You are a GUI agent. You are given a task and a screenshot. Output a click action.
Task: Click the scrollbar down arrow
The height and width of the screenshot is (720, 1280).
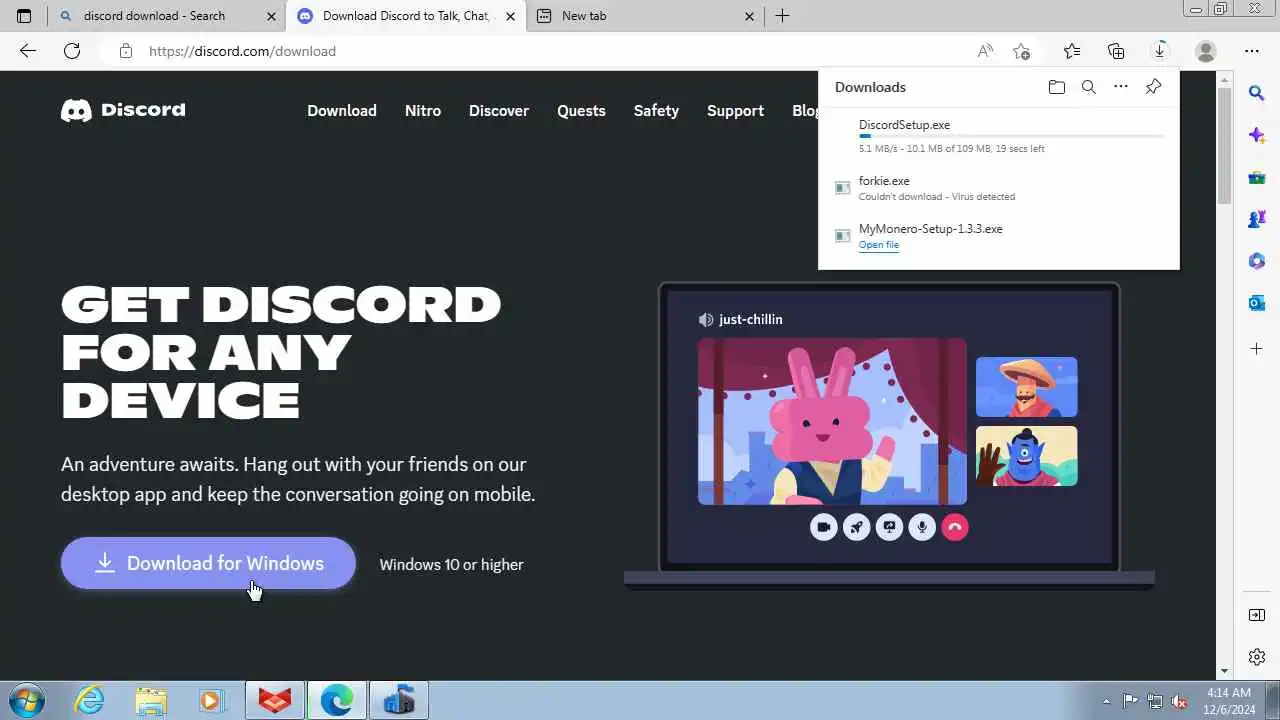click(x=1224, y=671)
